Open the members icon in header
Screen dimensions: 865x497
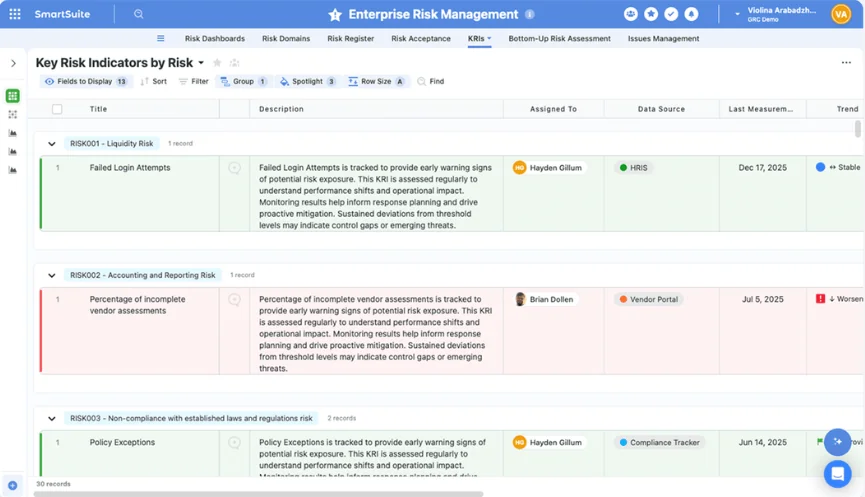click(631, 14)
